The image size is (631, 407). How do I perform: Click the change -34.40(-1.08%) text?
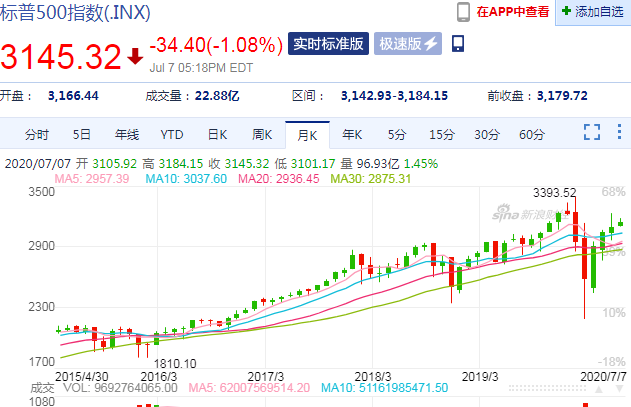click(216, 45)
